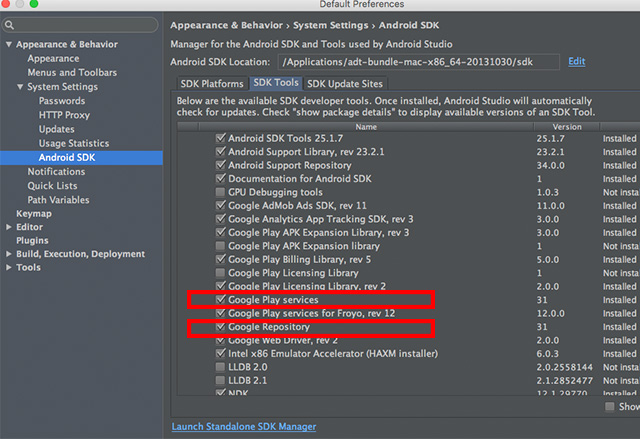Expand the Editor settings group
The height and width of the screenshot is (439, 640).
(9, 227)
